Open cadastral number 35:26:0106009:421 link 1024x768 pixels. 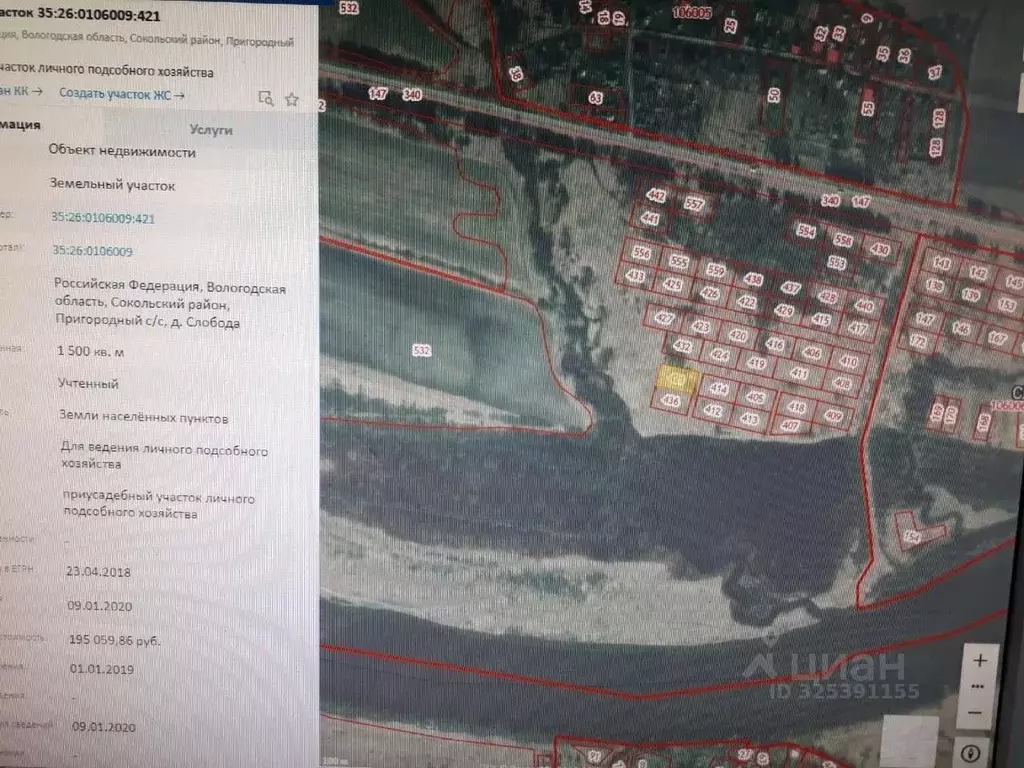coord(102,217)
